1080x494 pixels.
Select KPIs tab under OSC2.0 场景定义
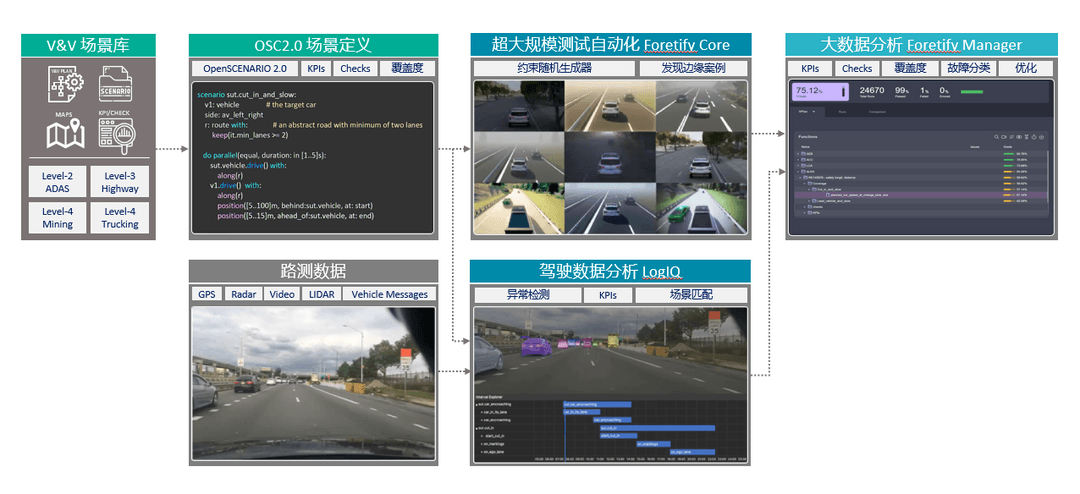[318, 68]
